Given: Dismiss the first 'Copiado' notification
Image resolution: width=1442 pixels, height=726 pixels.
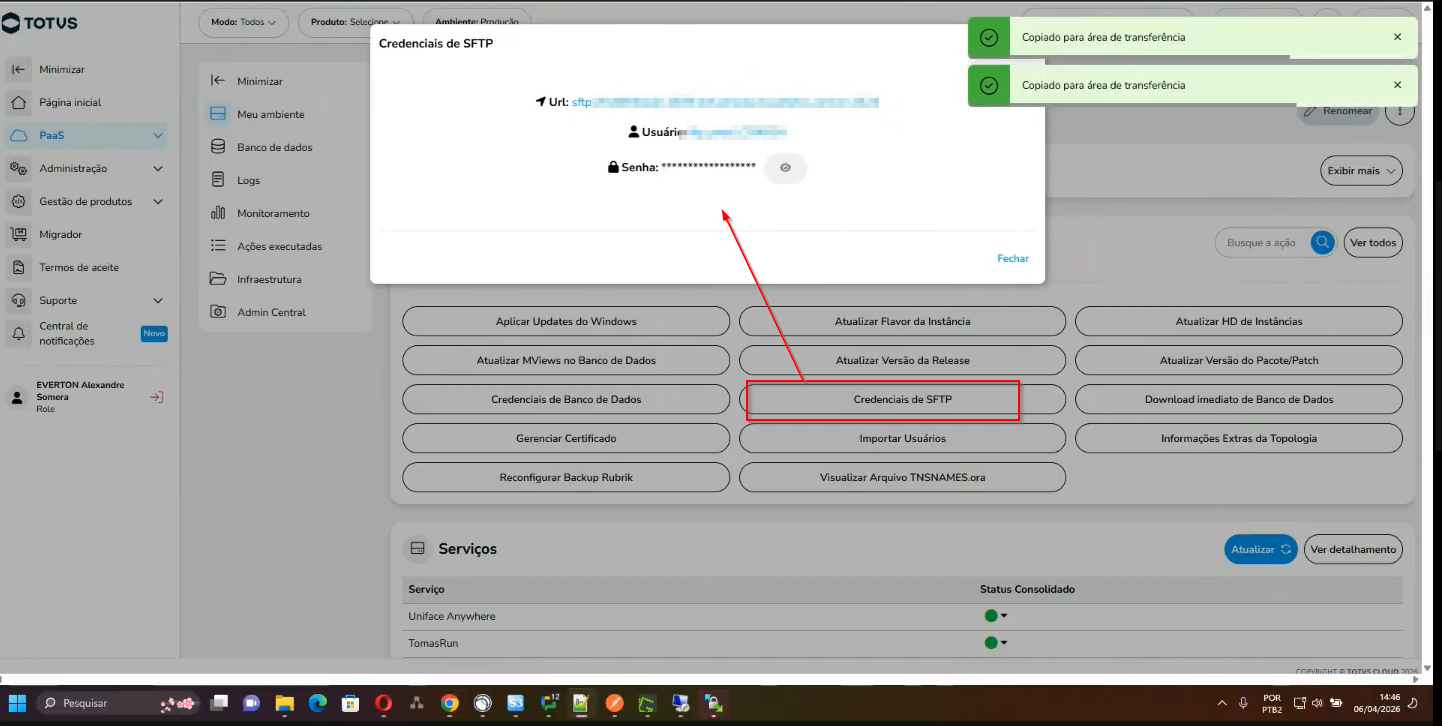Looking at the screenshot, I should tap(1397, 37).
